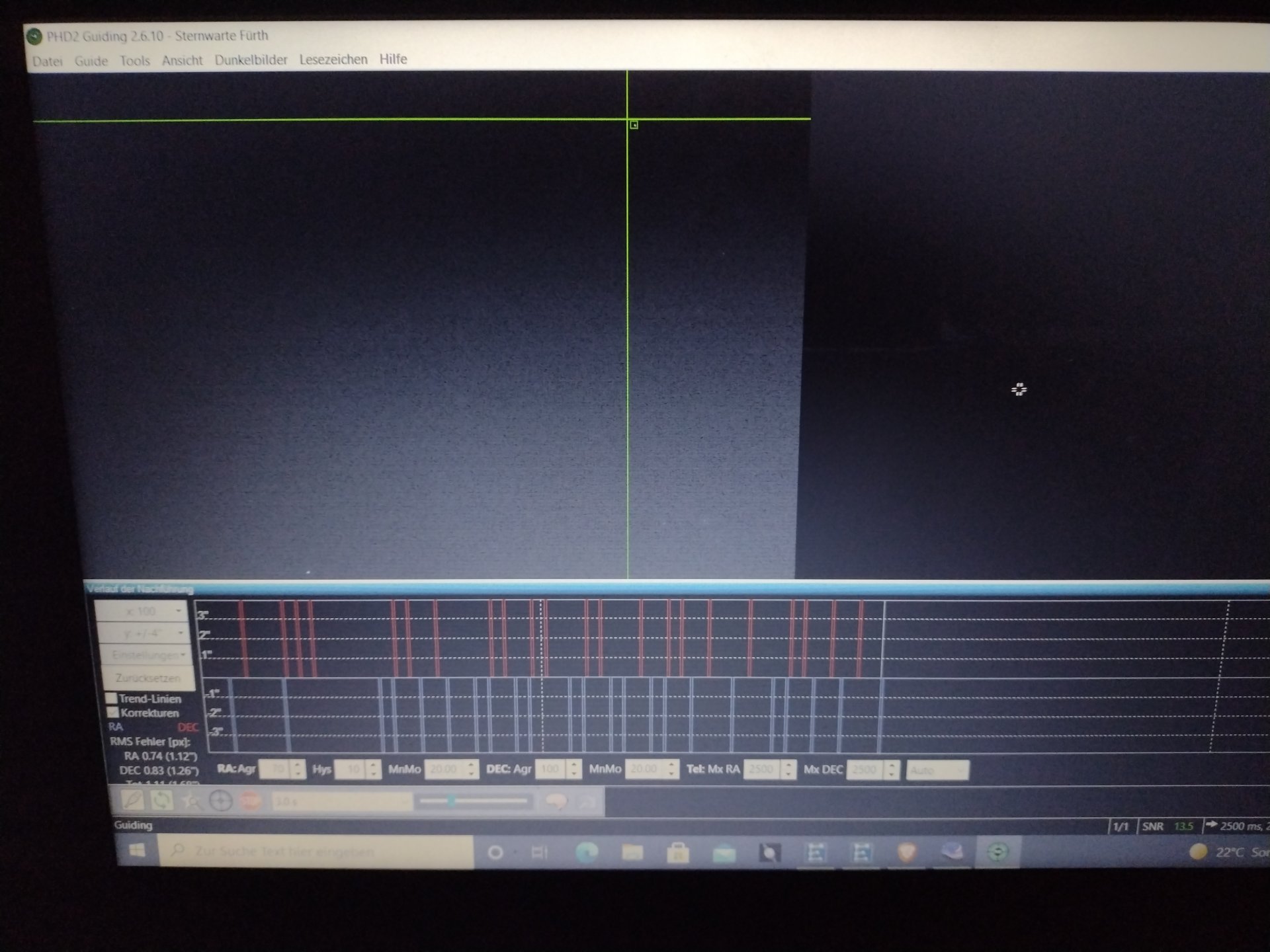The width and height of the screenshot is (1270, 952).
Task: Click the Zurücksetzen button
Action: pos(148,678)
